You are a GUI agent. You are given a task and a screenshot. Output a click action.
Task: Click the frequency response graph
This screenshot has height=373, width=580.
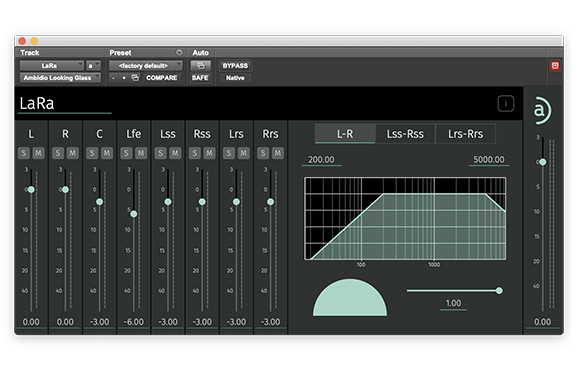[405, 218]
